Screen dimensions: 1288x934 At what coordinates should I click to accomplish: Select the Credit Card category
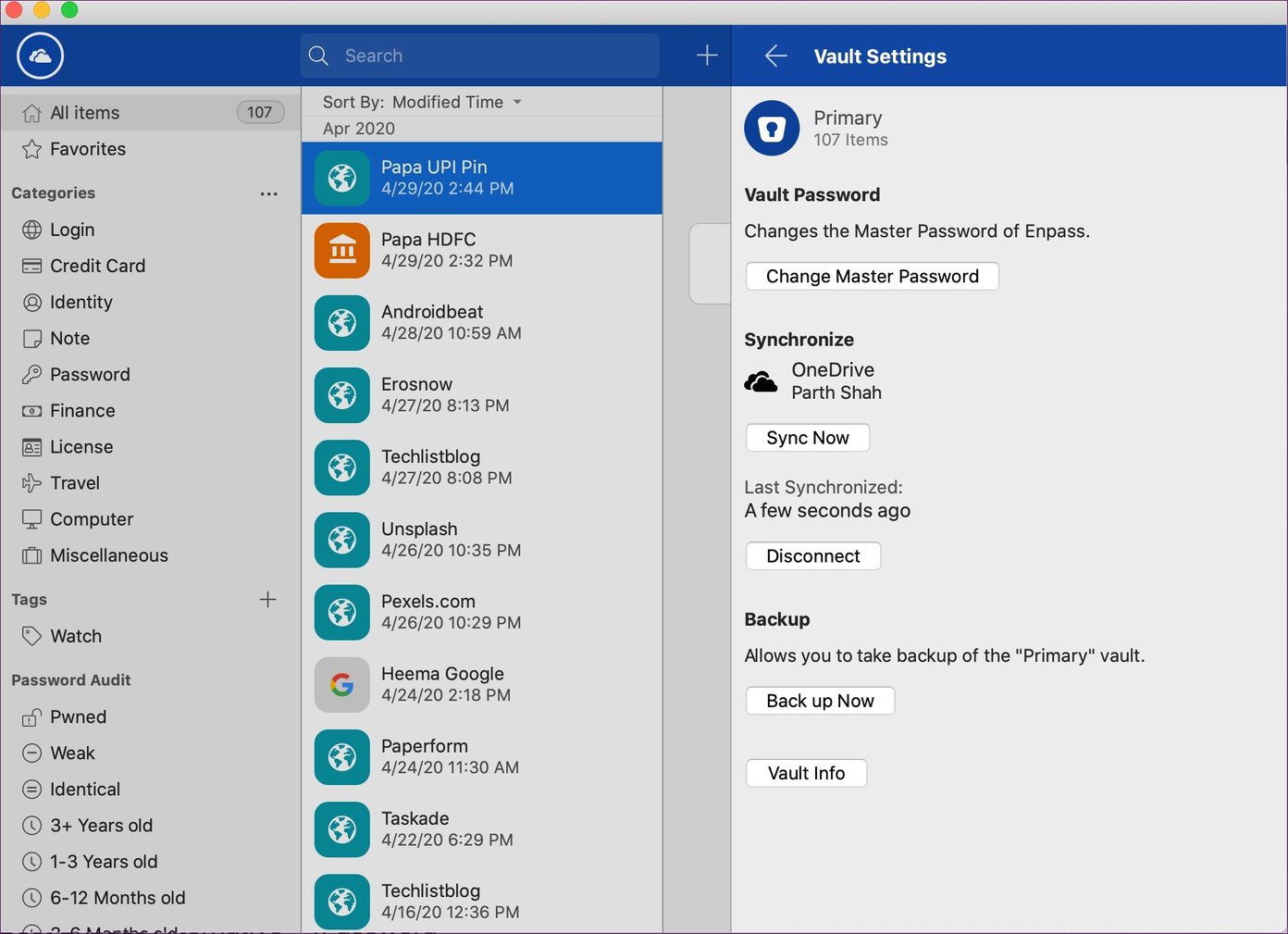[x=150, y=266]
